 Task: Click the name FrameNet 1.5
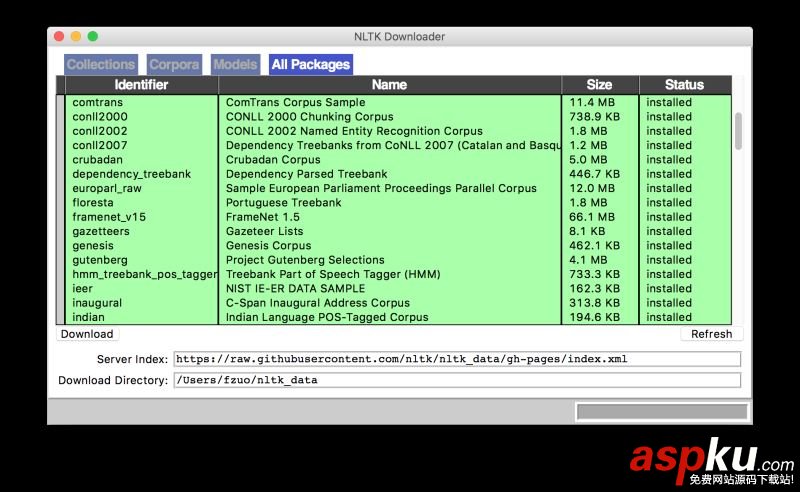(263, 217)
